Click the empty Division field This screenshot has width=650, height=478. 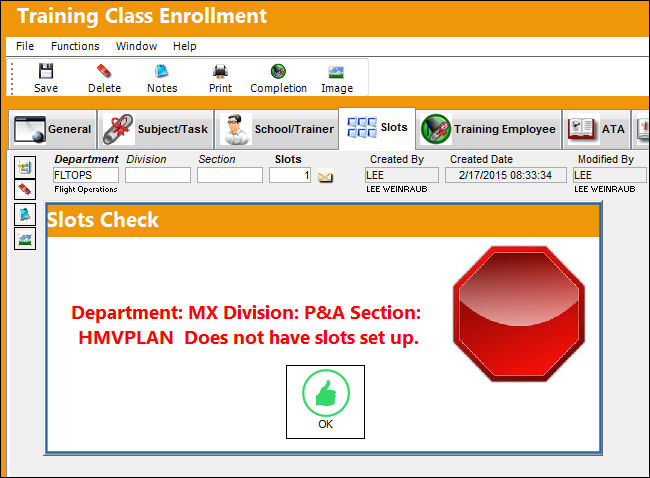pyautogui.click(x=158, y=175)
